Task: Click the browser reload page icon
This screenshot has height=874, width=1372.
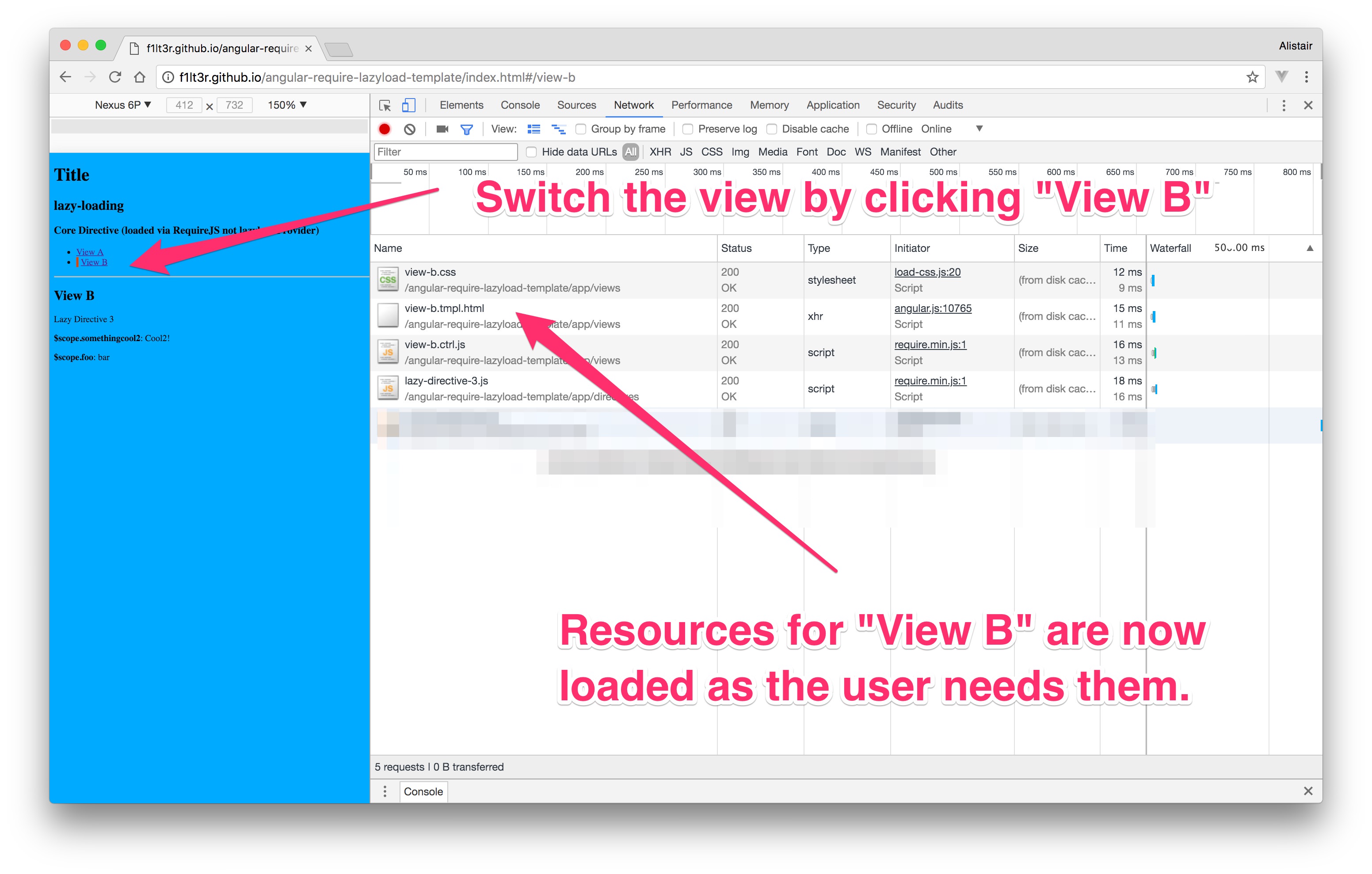Action: (115, 77)
